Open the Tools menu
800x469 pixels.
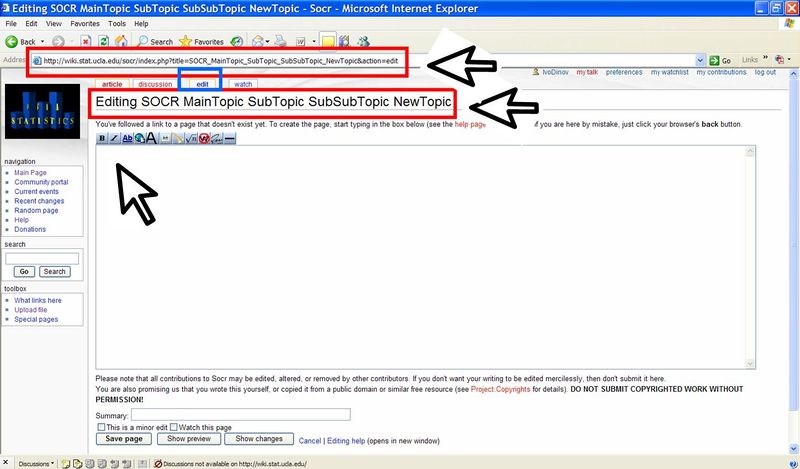tap(117, 23)
